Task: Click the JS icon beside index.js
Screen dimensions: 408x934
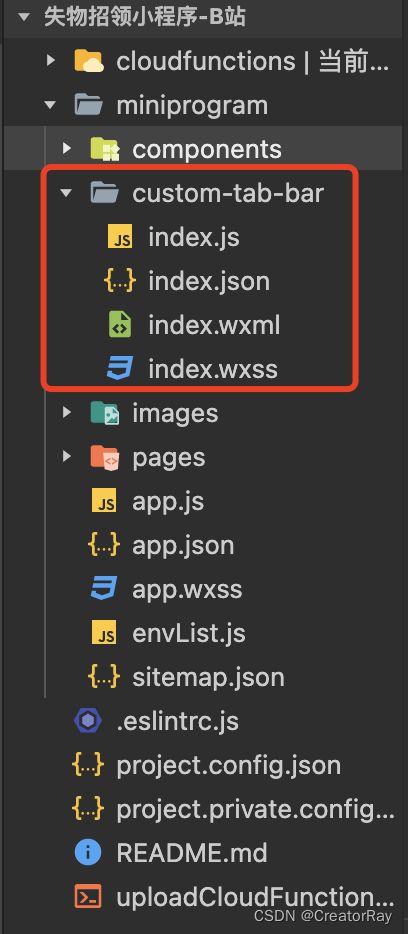Action: point(120,238)
